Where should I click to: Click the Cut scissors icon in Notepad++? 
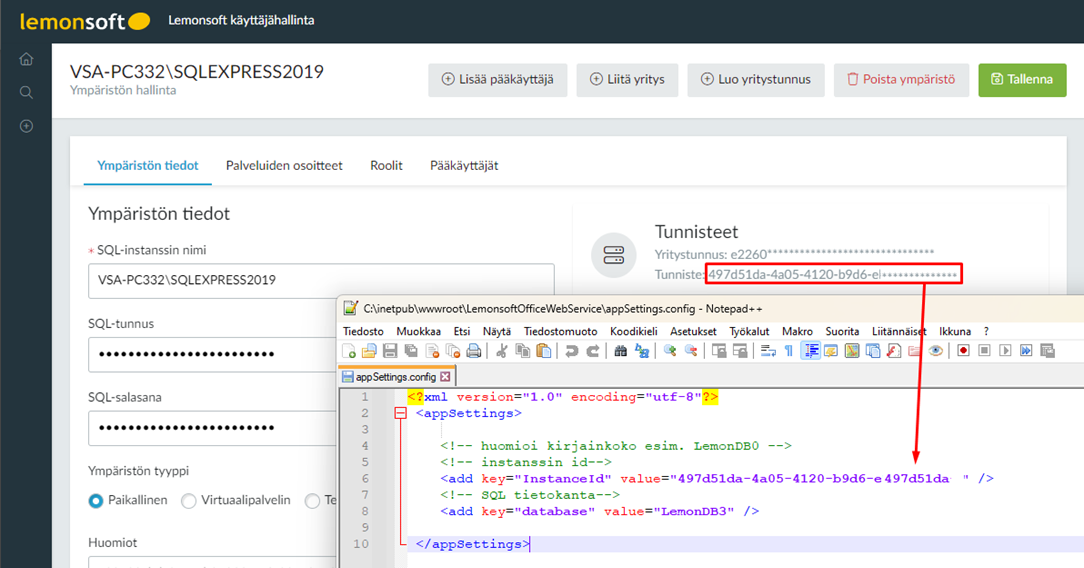(502, 351)
